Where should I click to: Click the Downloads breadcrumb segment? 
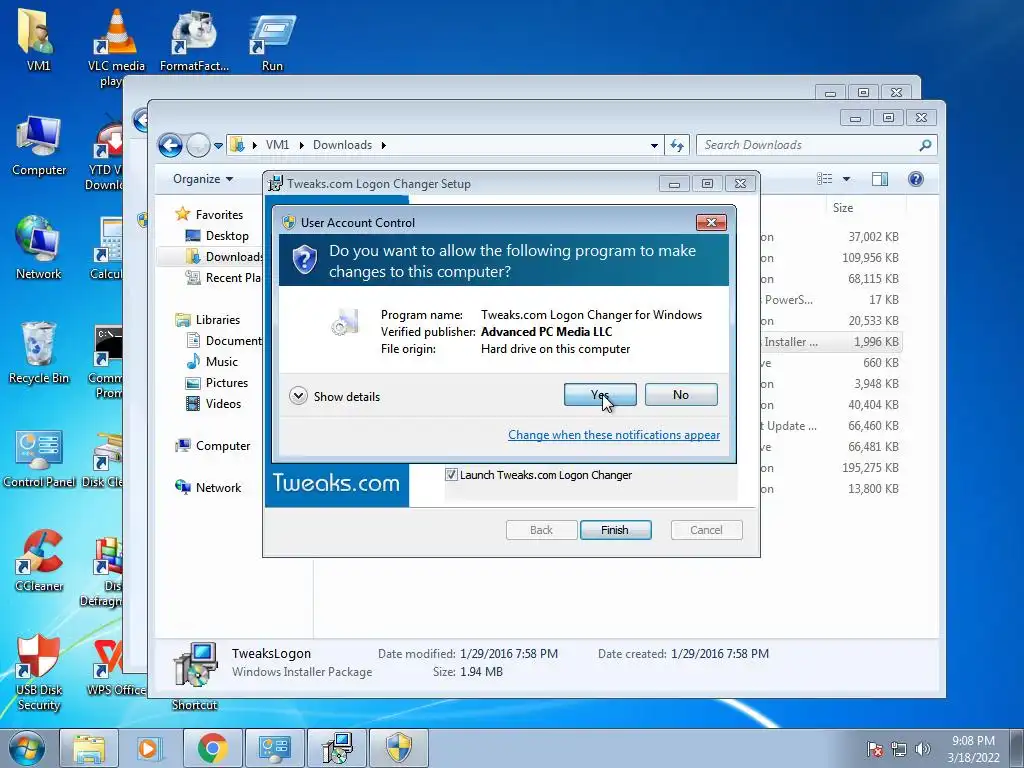coord(342,145)
